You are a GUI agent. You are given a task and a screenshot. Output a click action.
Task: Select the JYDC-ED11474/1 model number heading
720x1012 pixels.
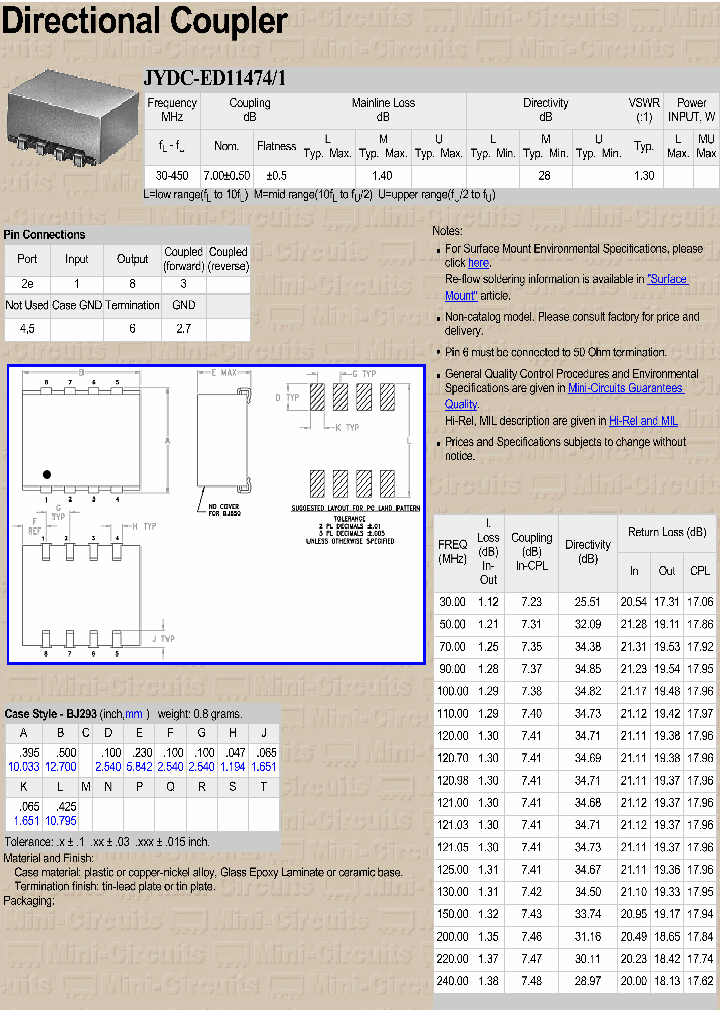pos(214,79)
